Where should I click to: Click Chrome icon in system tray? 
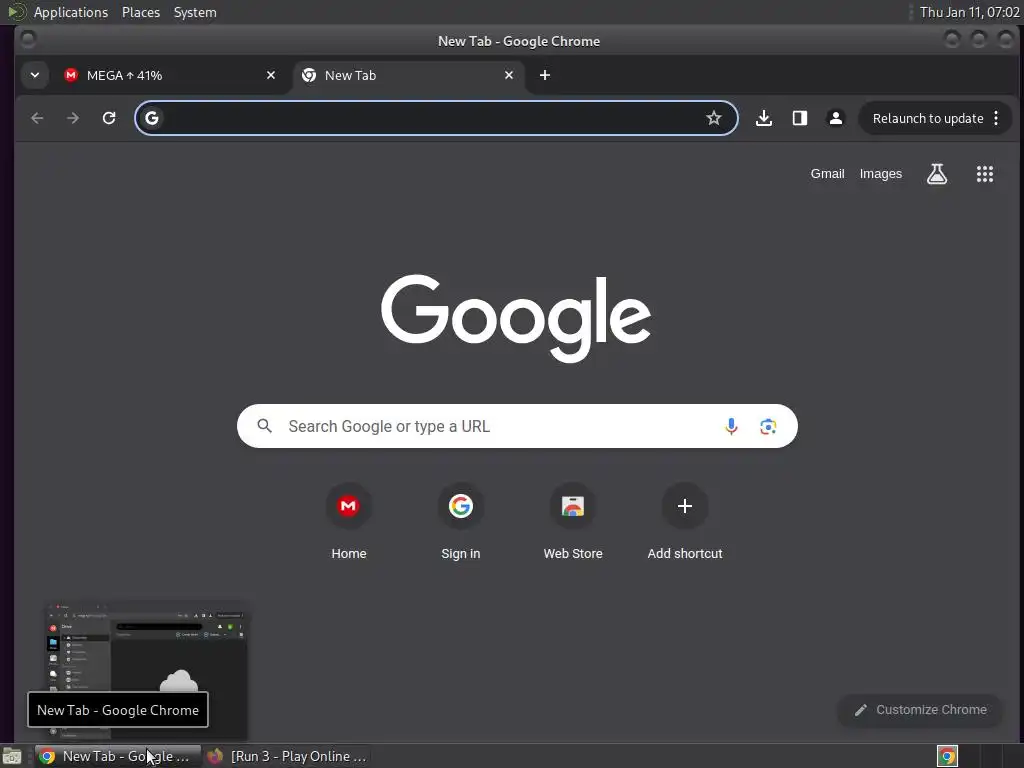(947, 756)
